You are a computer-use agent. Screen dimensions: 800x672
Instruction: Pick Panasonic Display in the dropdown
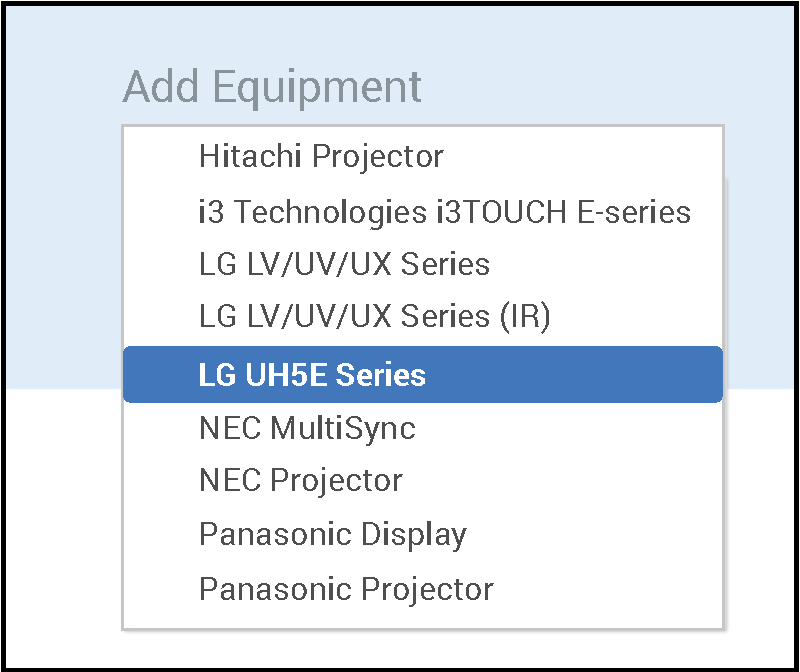pyautogui.click(x=332, y=534)
